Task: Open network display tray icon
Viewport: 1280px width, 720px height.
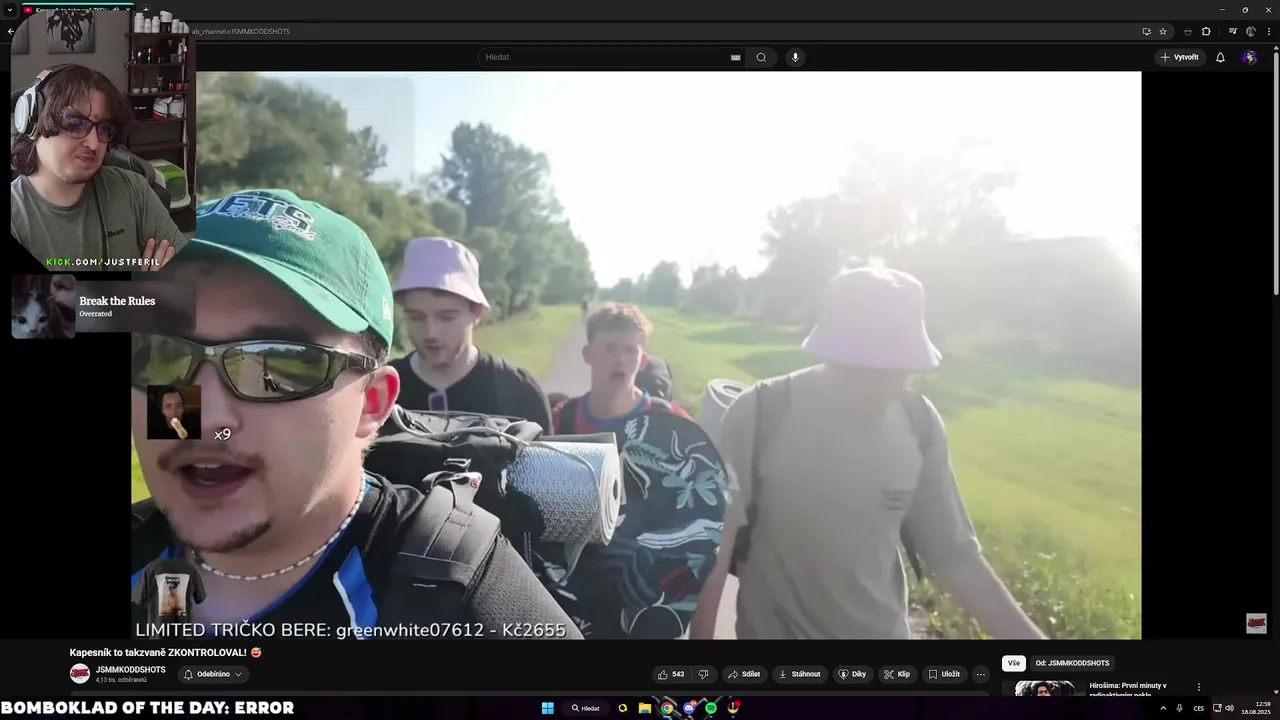Action: 1217,708
